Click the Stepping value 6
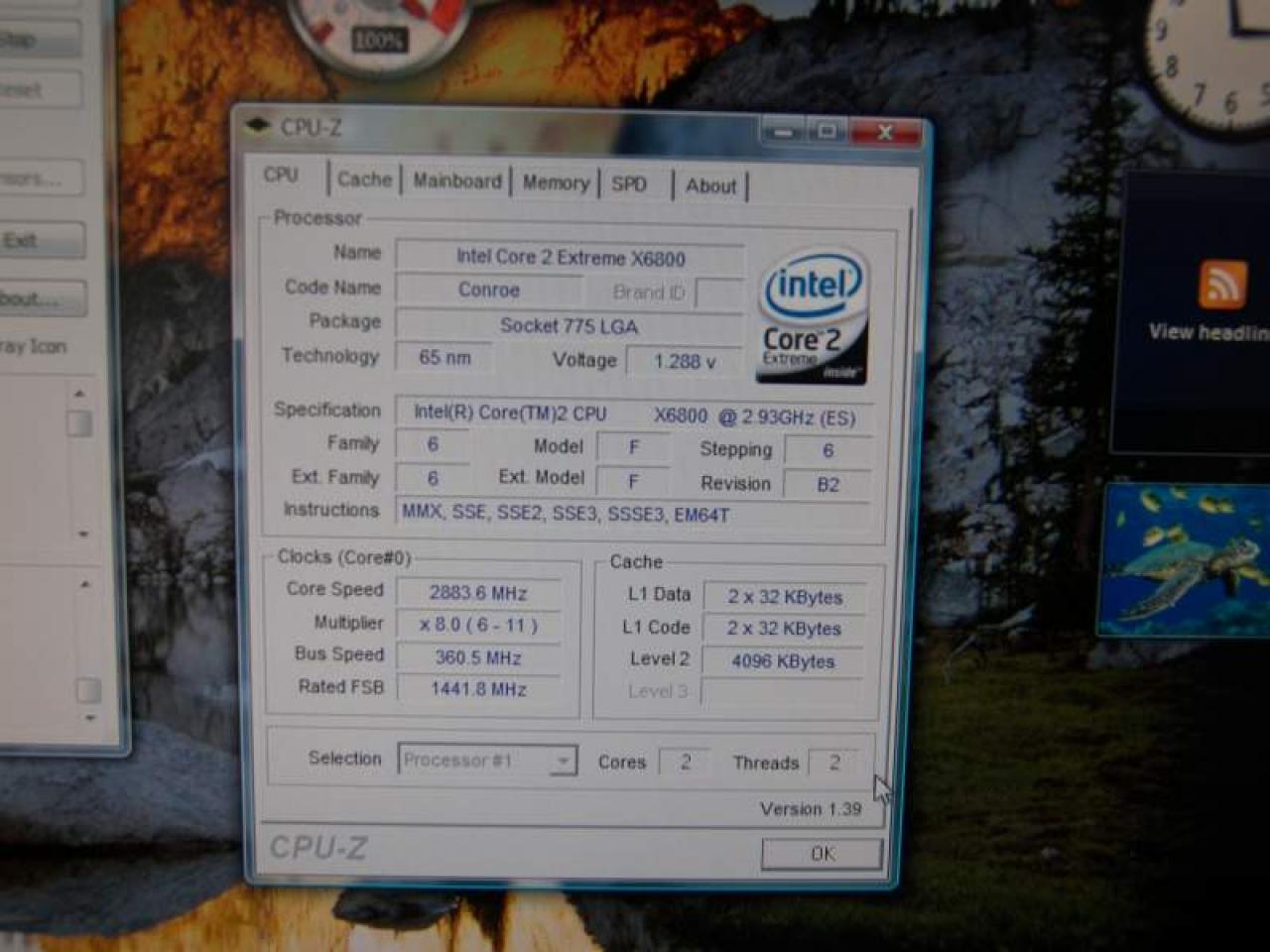 tap(827, 450)
